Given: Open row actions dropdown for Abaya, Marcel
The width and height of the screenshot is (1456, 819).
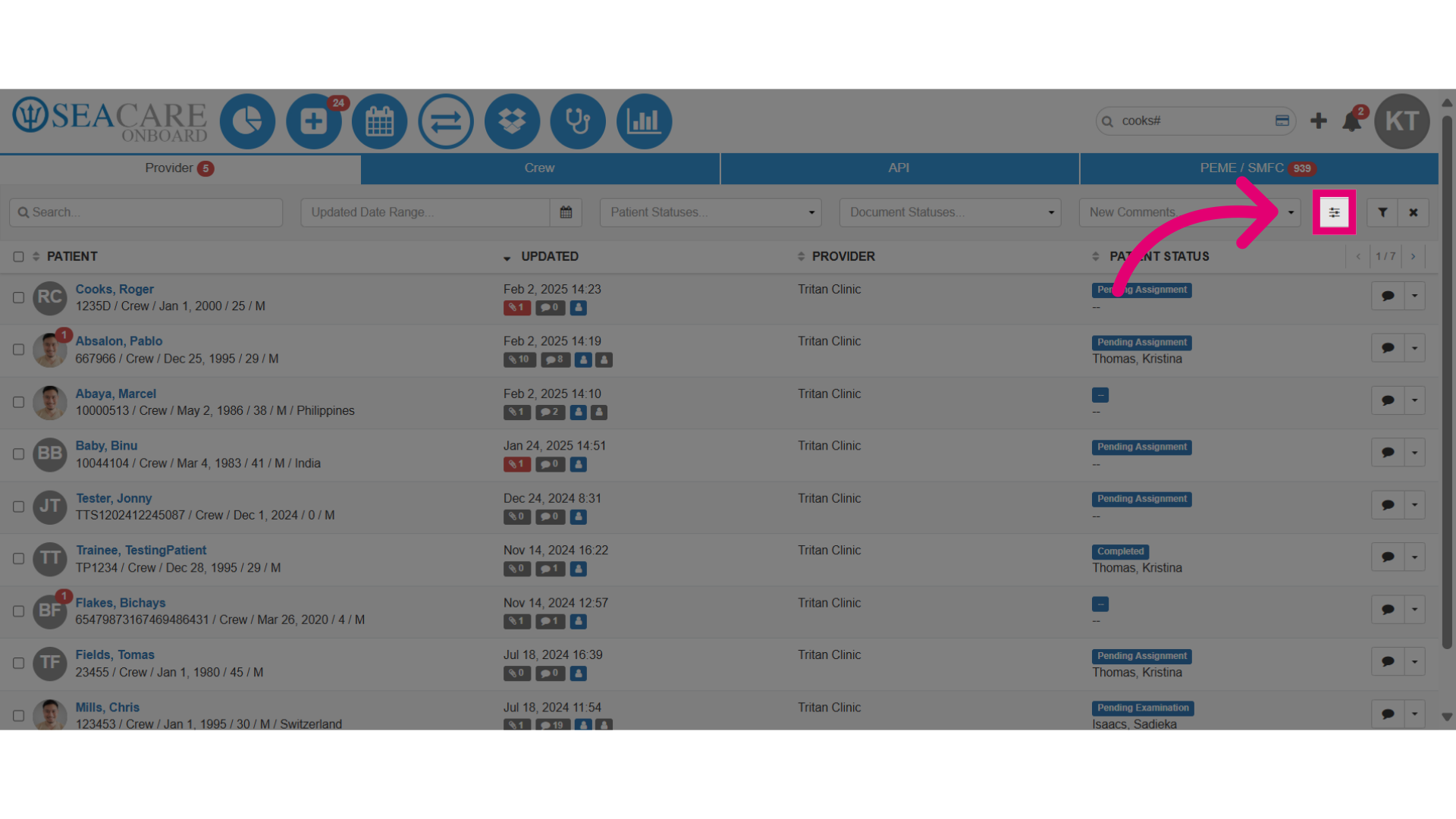Looking at the screenshot, I should coord(1415,400).
